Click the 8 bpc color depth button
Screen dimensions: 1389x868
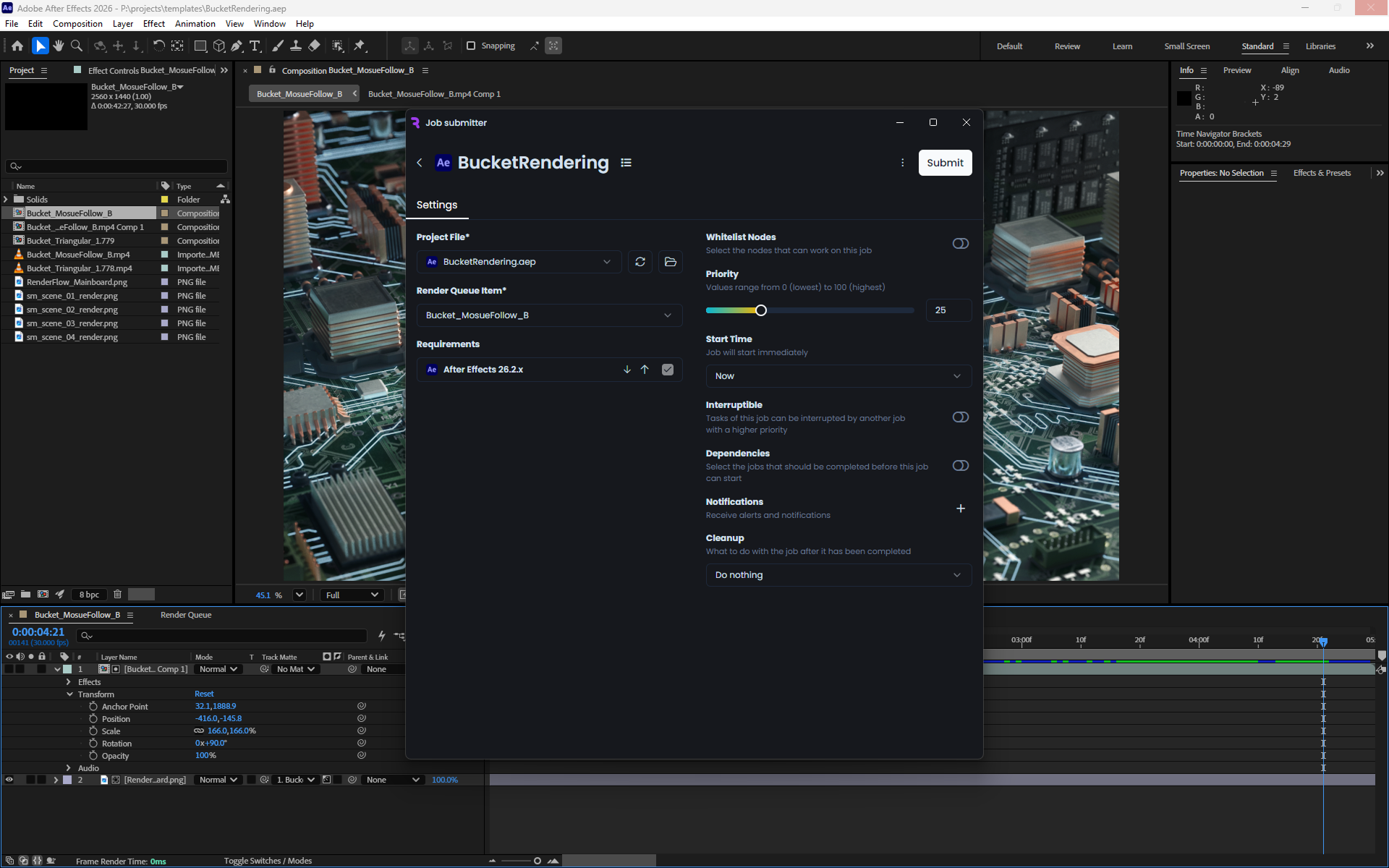89,595
